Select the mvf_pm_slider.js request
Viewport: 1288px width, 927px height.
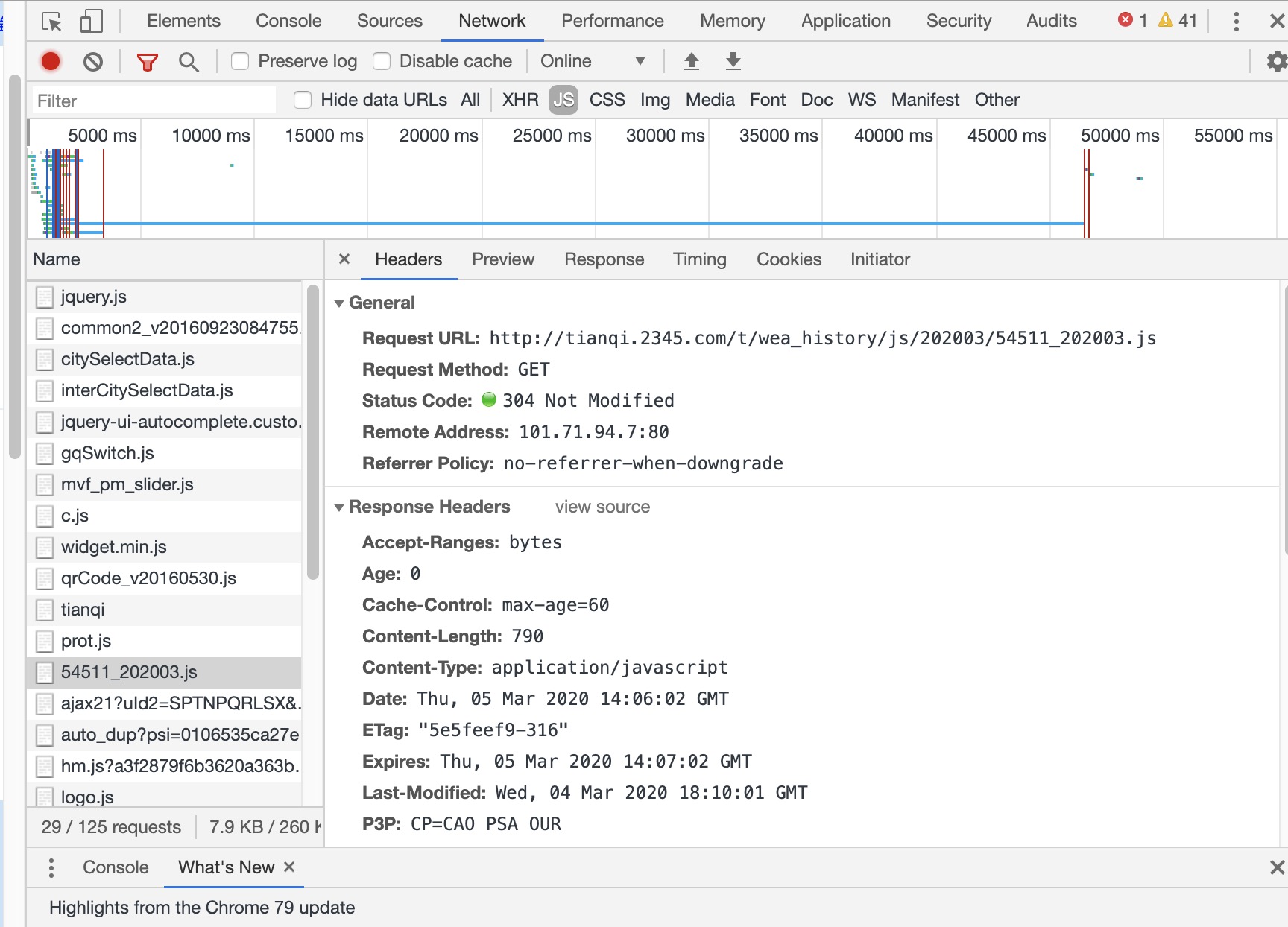165,485
